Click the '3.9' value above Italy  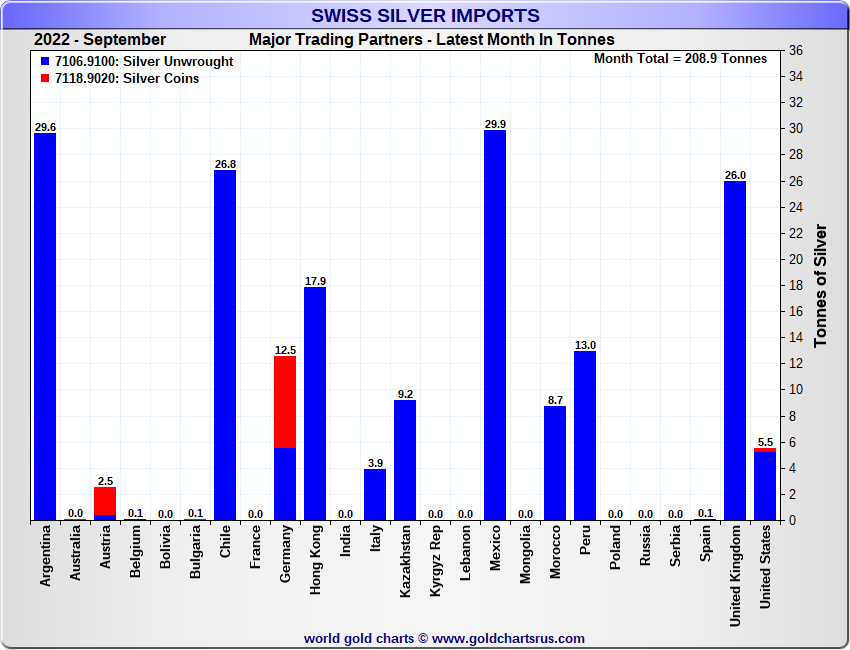coord(375,463)
